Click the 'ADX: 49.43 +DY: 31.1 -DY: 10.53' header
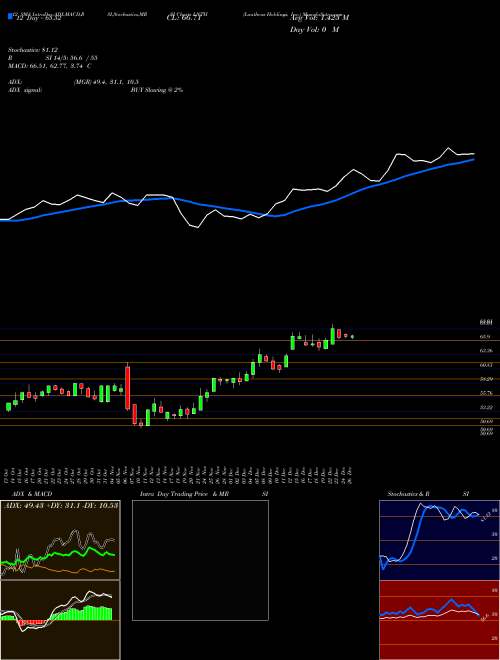500x660 pixels. point(61,505)
